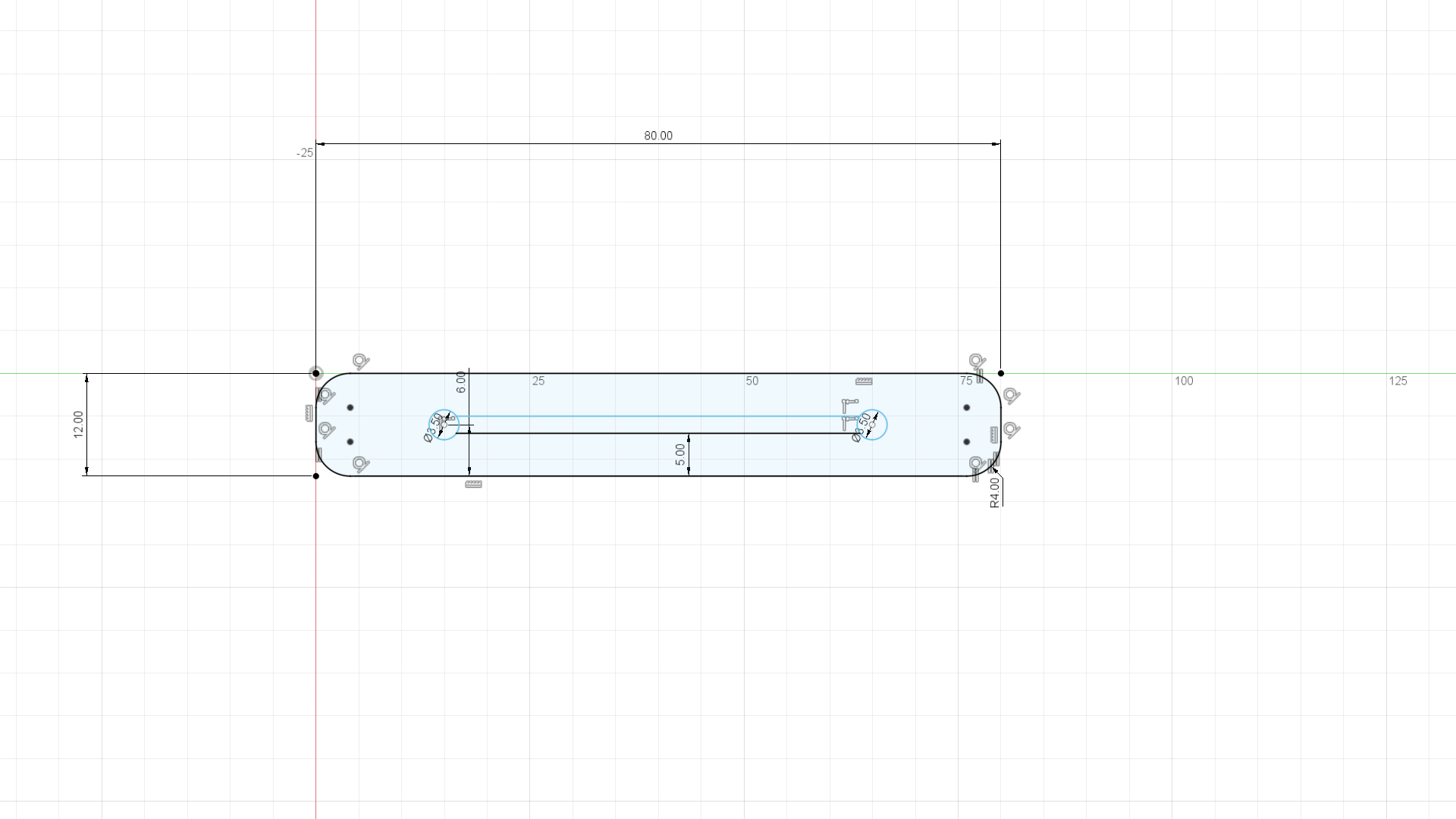Select the tangent glyph above the top-right corner arc

click(x=977, y=362)
